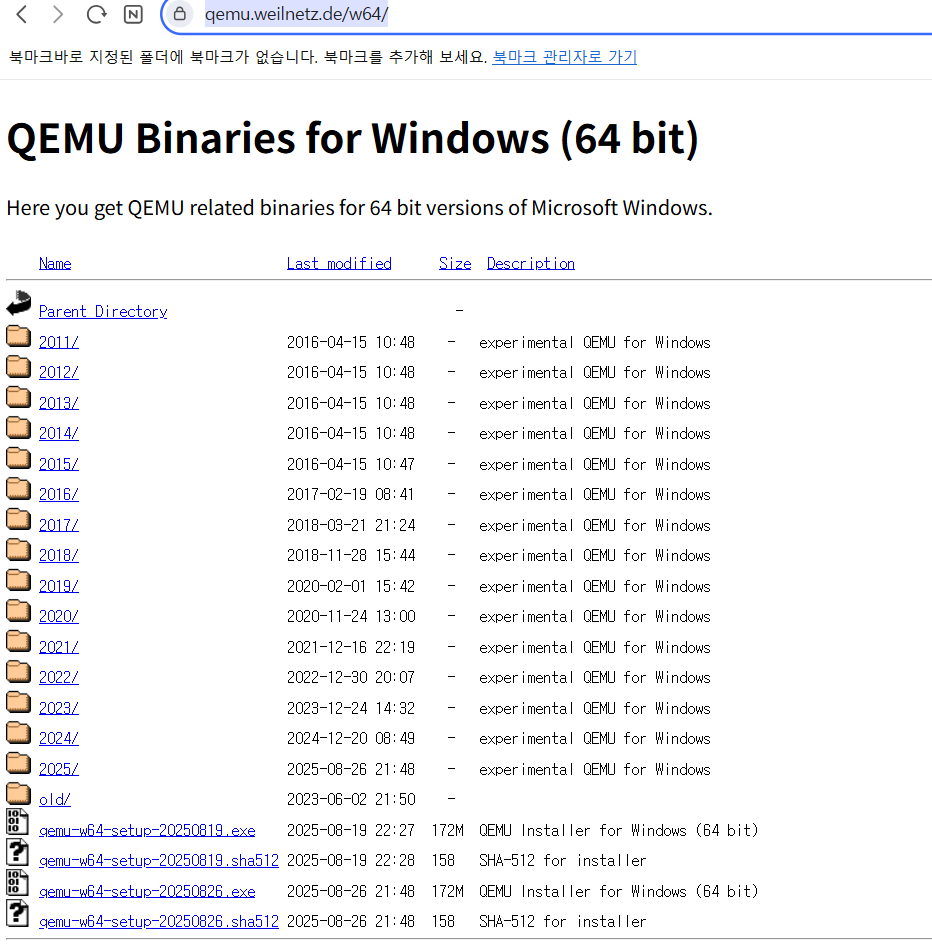Click the folder icon beside 2022/
The height and width of the screenshot is (944, 932).
click(19, 671)
